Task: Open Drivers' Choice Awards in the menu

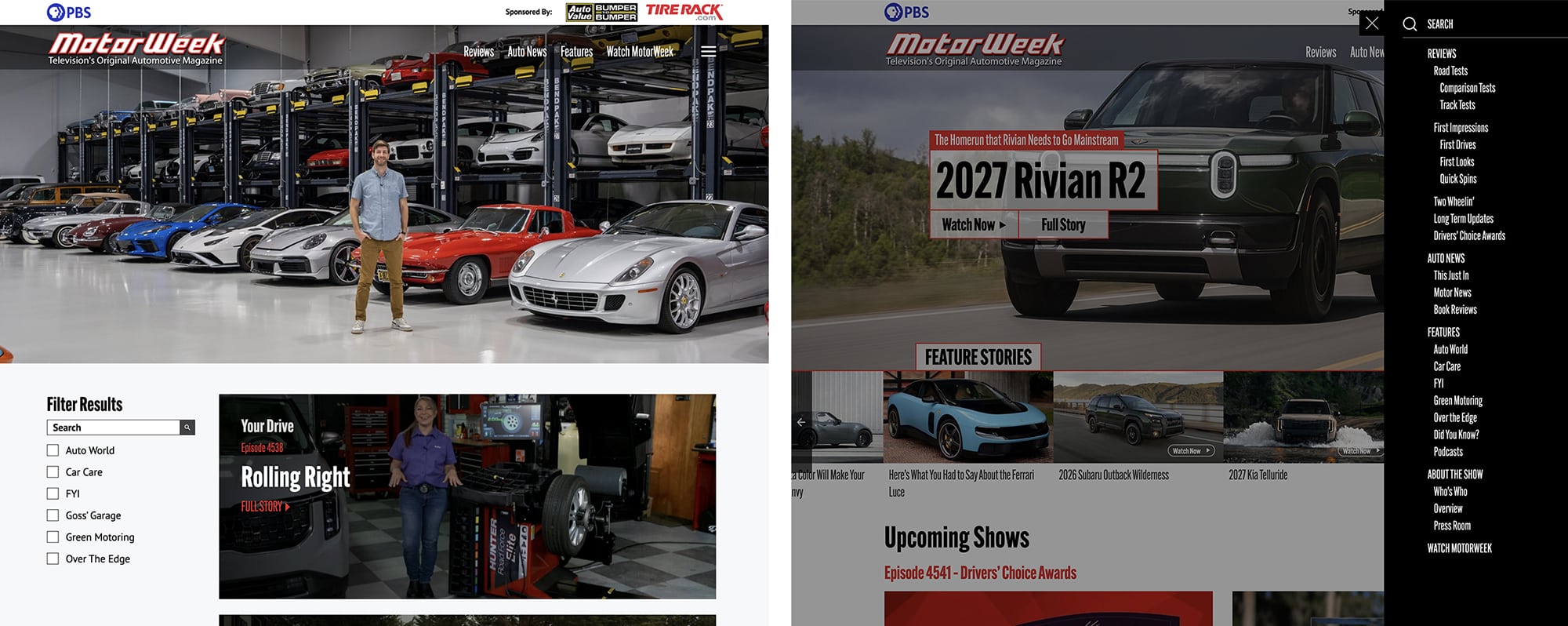Action: tap(1469, 236)
